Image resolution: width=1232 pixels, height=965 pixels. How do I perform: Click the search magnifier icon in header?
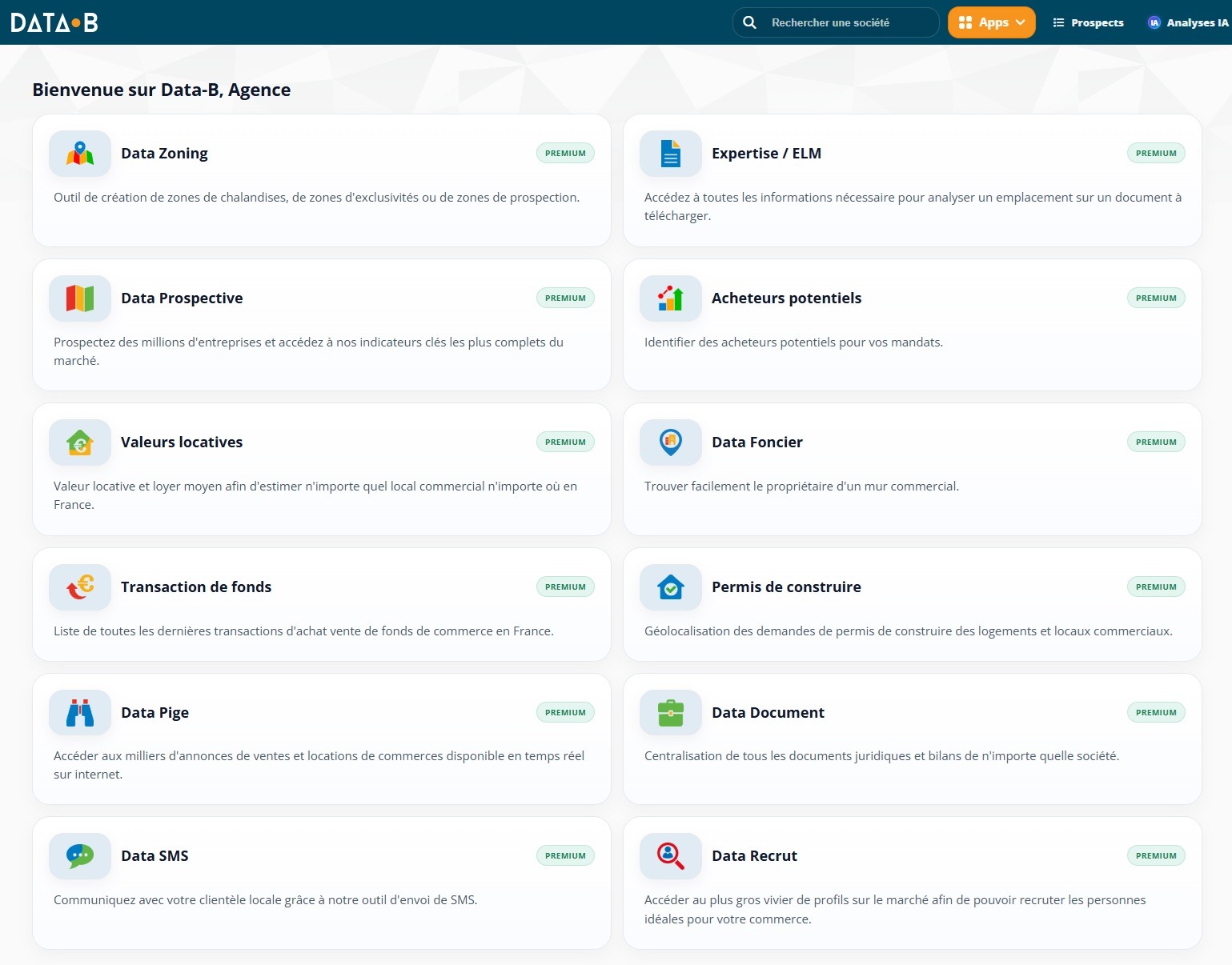click(x=749, y=22)
